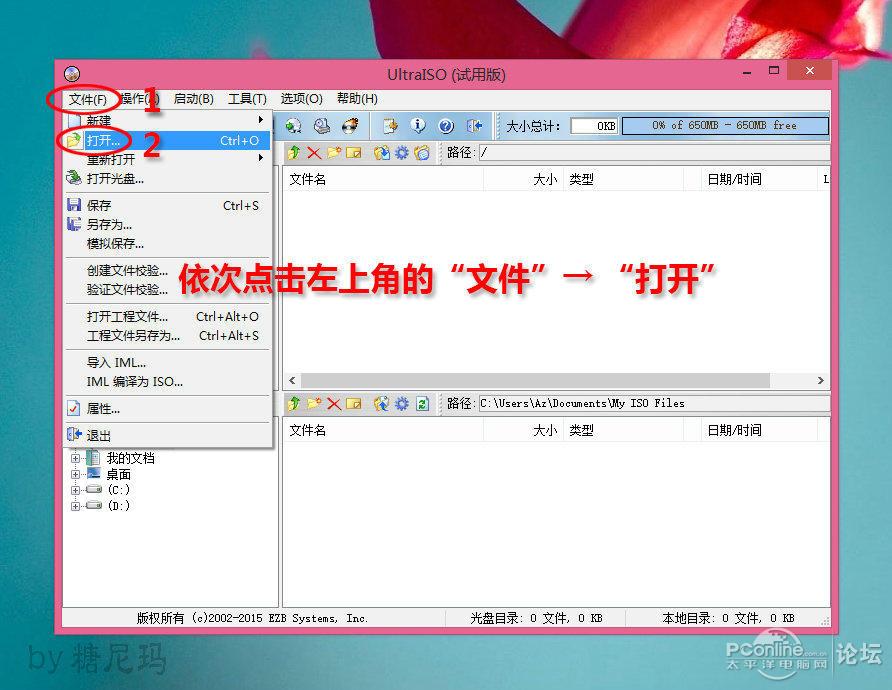Click the green add-files arrow in local pane
Screen dimensions: 892x690
[x=294, y=403]
